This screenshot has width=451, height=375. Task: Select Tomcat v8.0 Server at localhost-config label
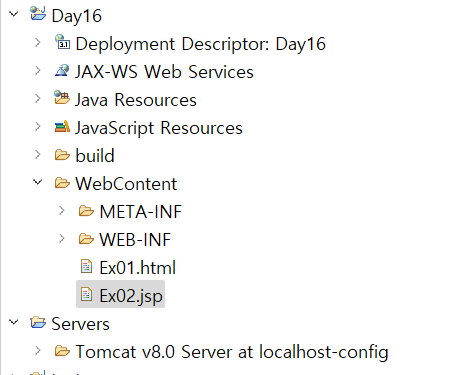(x=232, y=352)
